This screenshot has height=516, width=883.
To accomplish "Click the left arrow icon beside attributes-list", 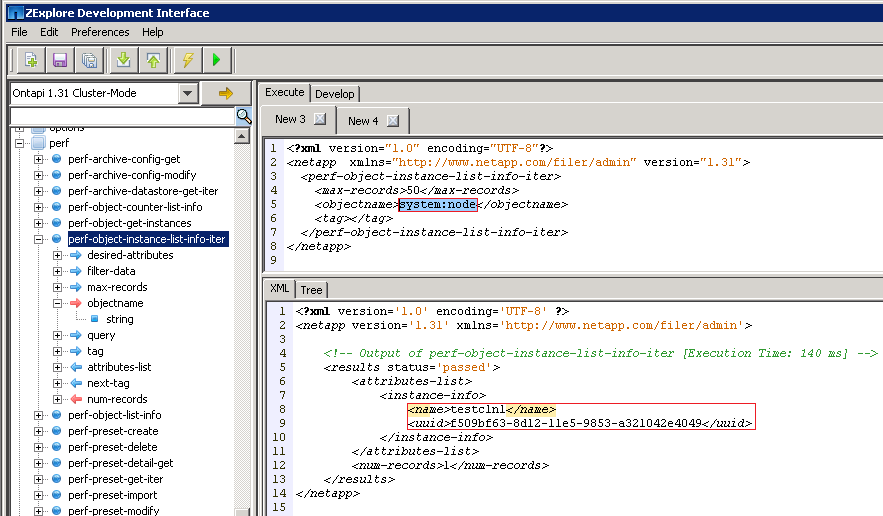I will [x=75, y=367].
